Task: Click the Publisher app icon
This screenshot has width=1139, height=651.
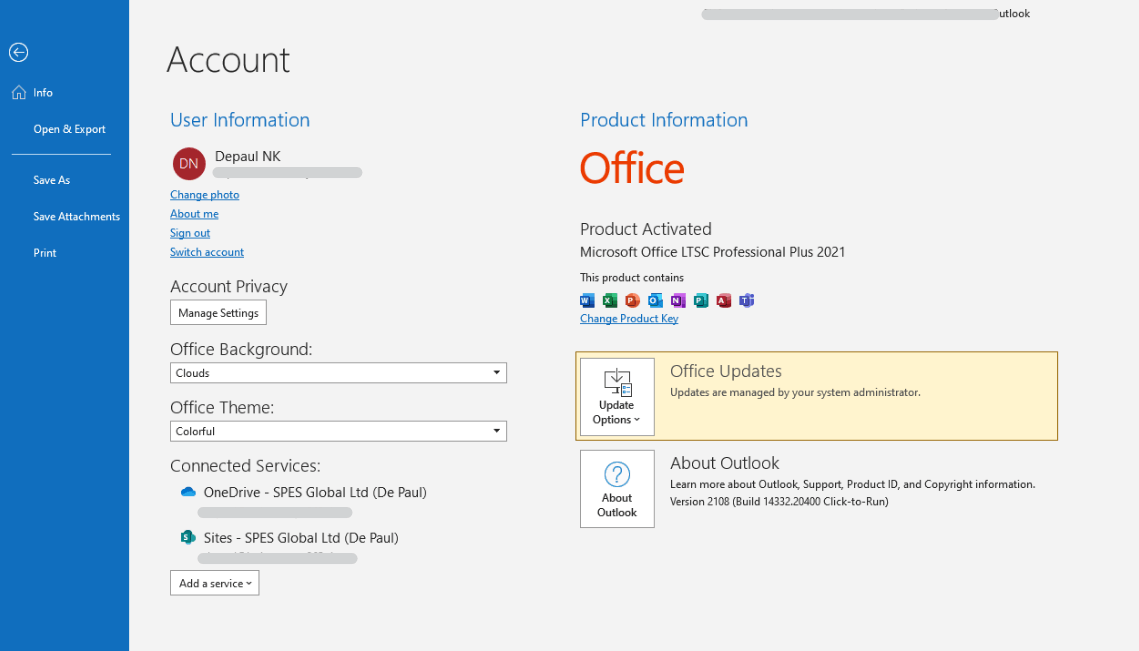Action: (x=701, y=300)
